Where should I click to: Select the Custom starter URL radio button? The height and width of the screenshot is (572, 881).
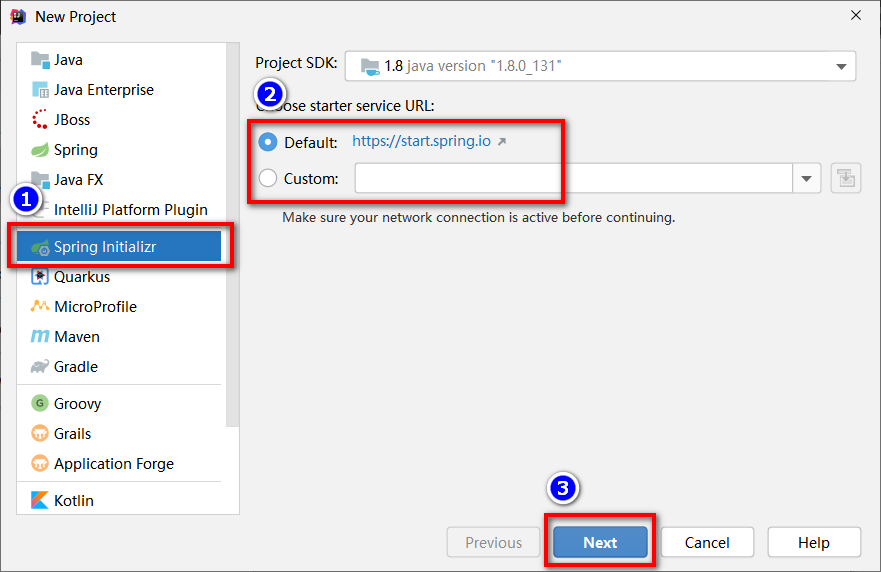pyautogui.click(x=268, y=178)
